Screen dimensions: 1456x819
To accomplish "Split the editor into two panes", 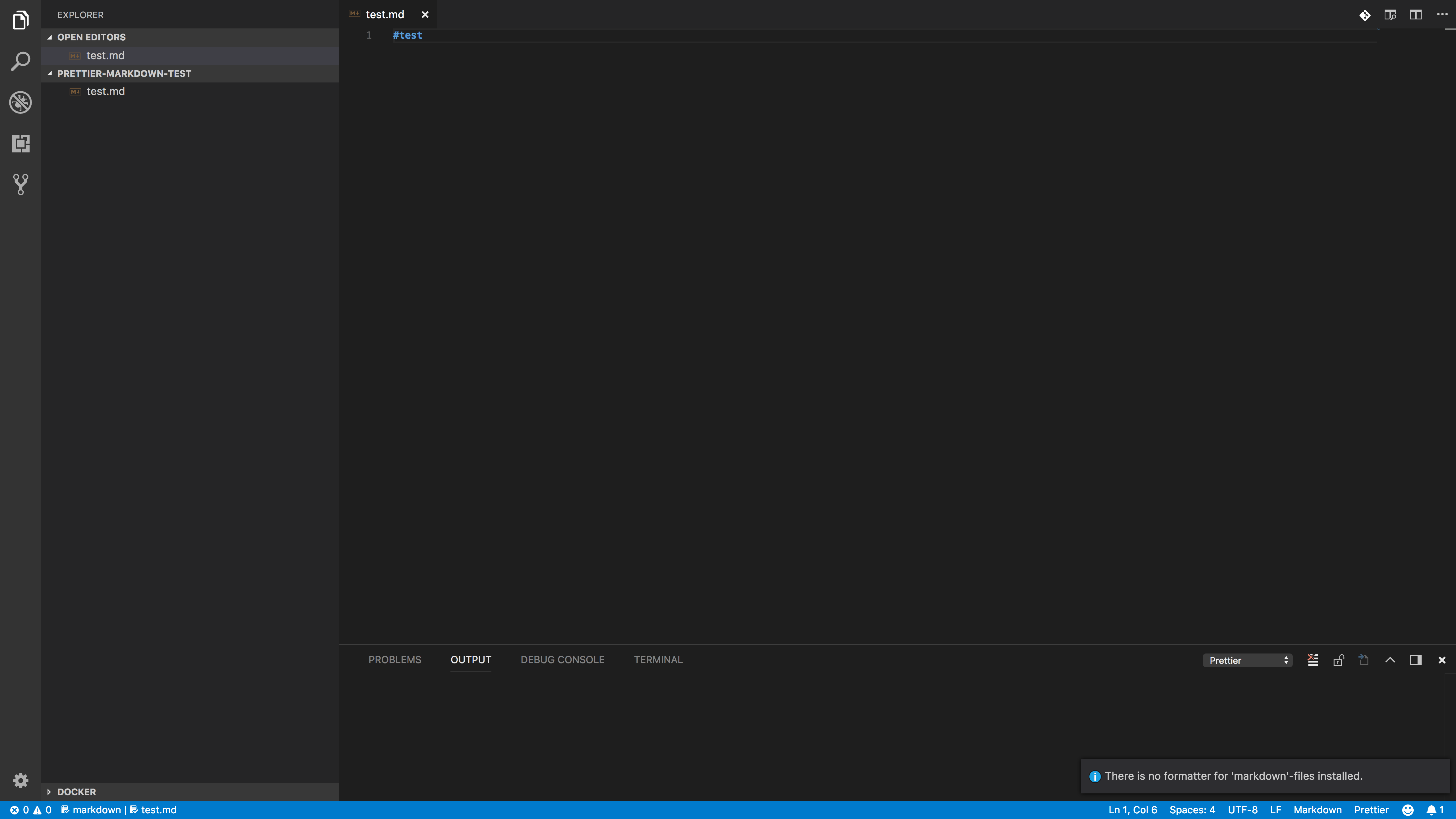I will pyautogui.click(x=1416, y=15).
